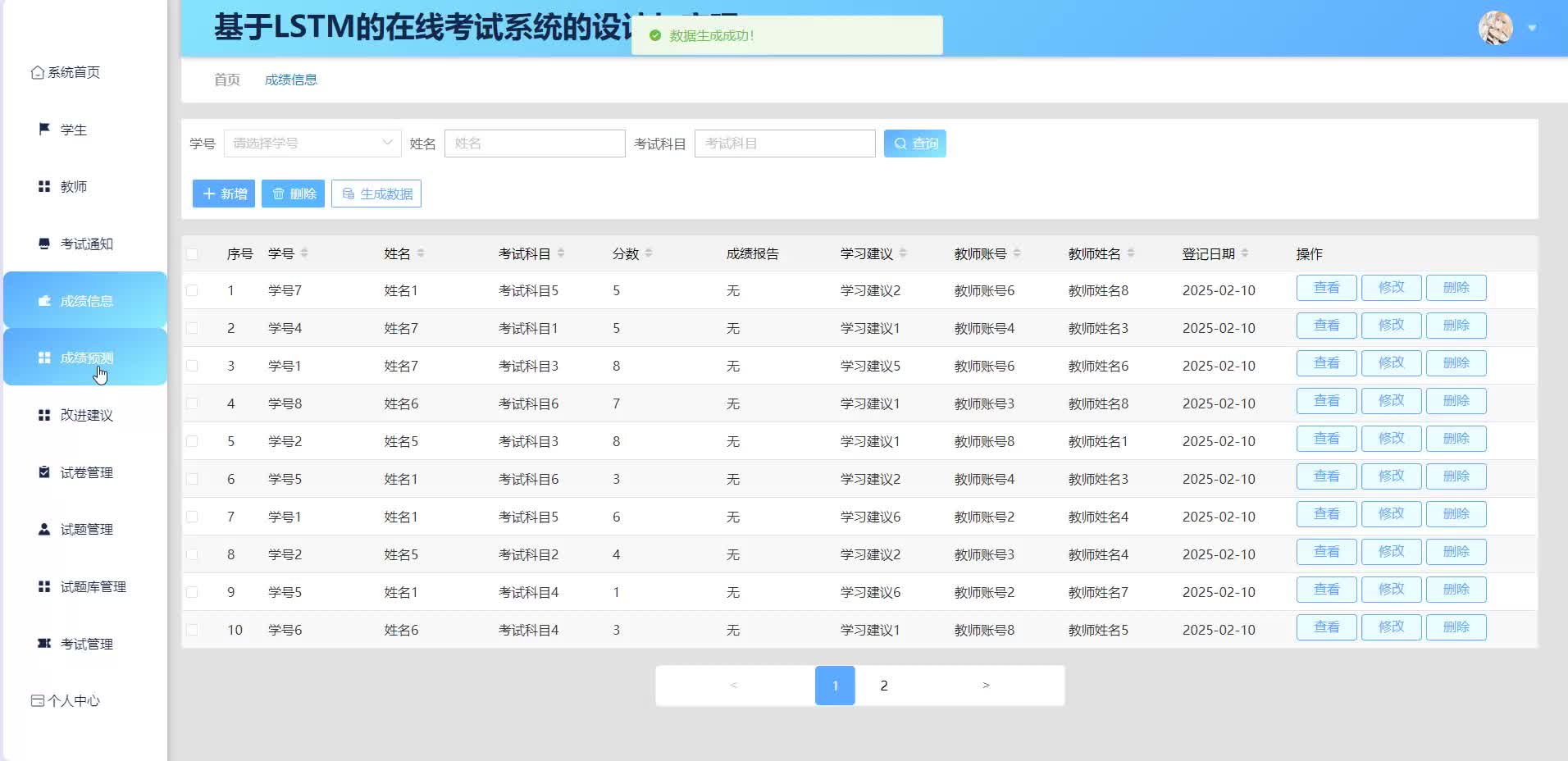1568x761 pixels.
Task: Toggle the select-all checkbox in table header
Action: (x=192, y=254)
